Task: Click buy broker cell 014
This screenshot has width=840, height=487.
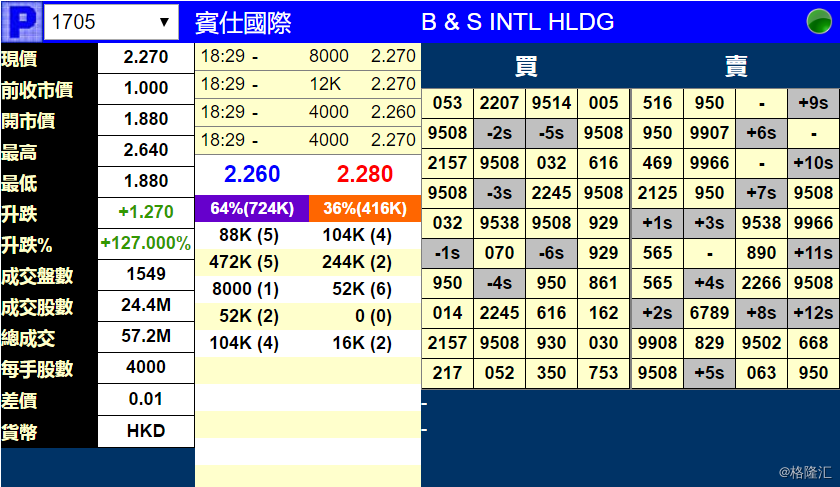Action: pos(447,313)
